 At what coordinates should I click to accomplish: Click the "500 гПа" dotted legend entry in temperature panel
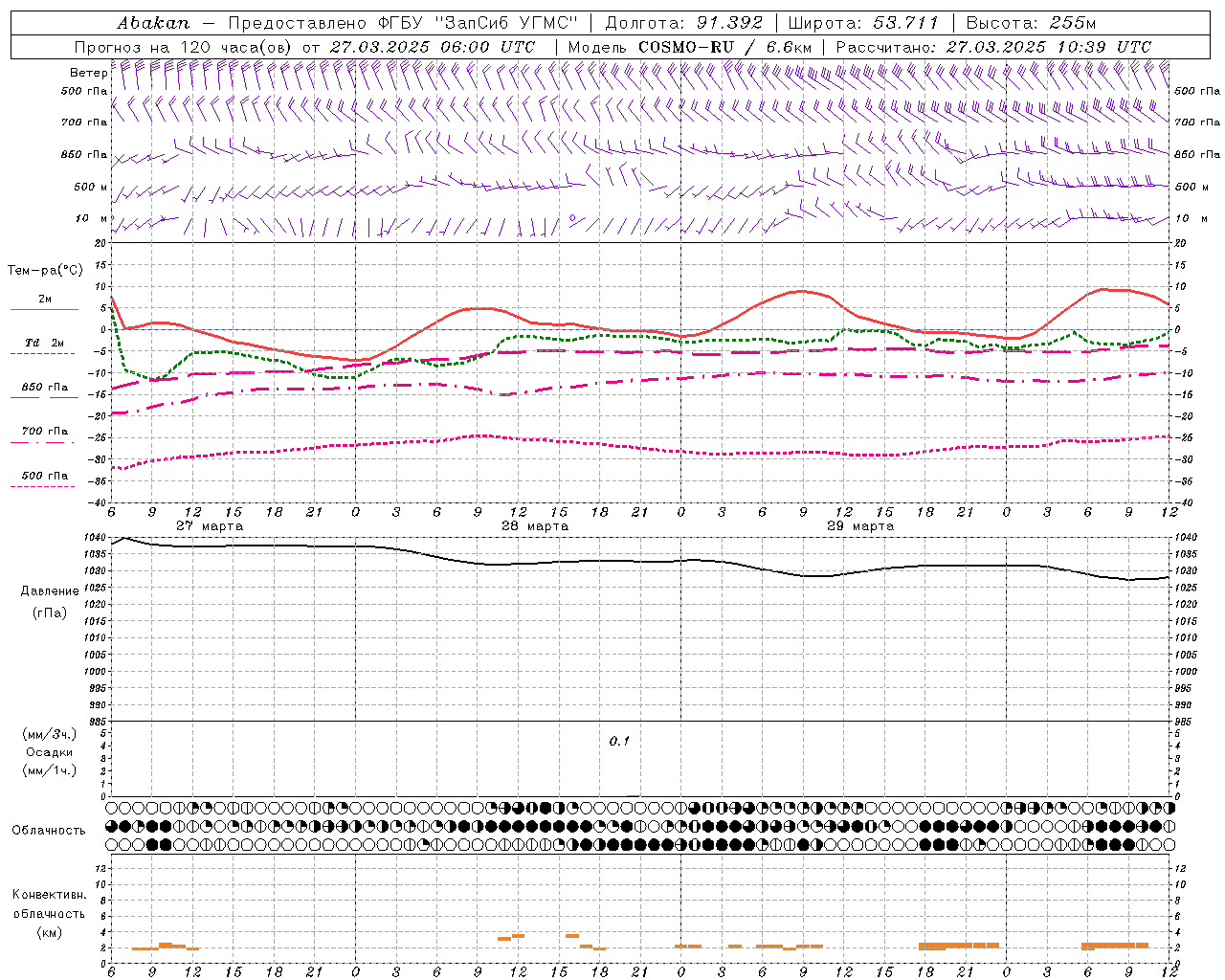click(x=45, y=476)
